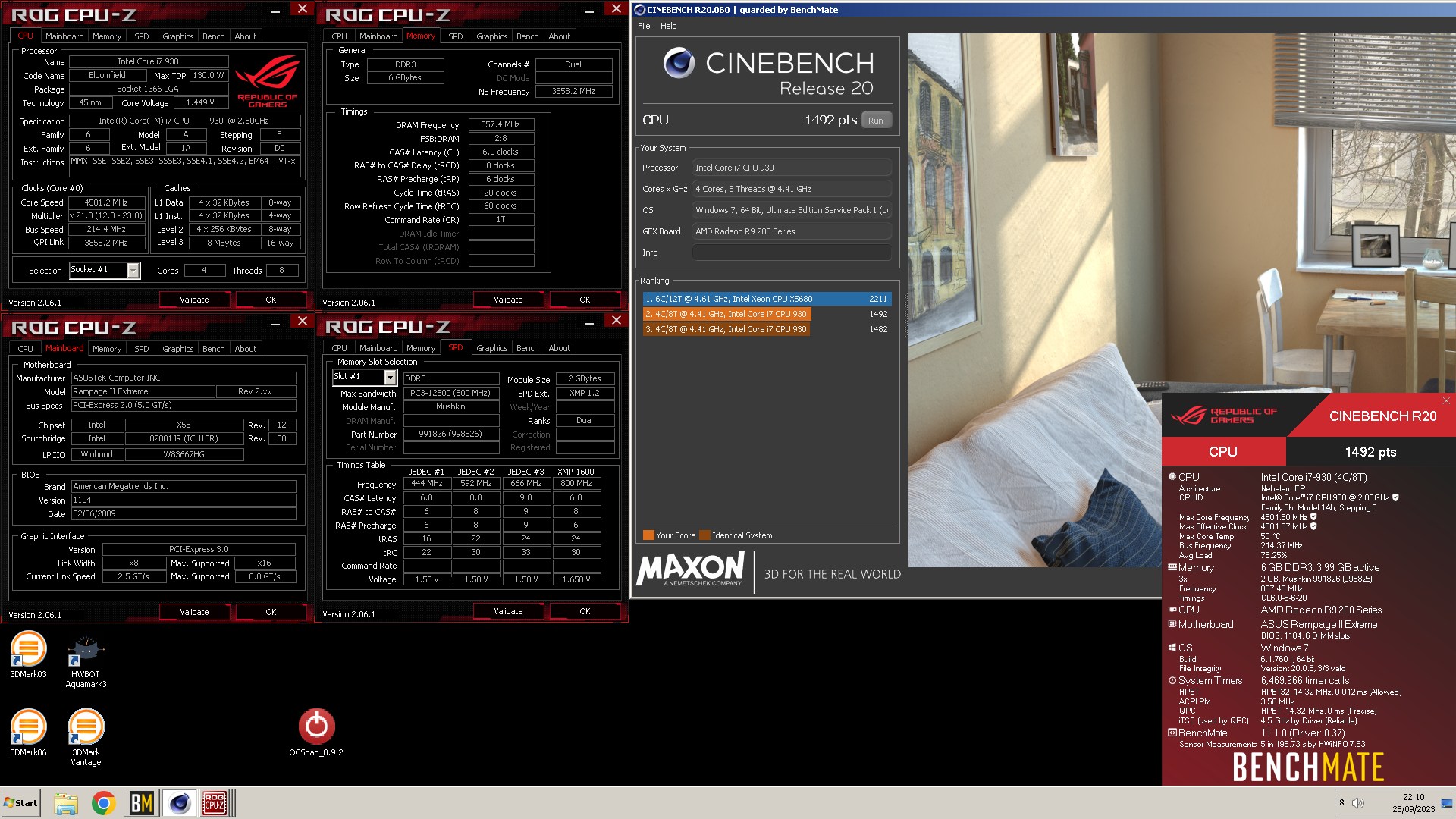1456x819 pixels.
Task: Click the CPU section icon in BenchMate panel
Action: pyautogui.click(x=1172, y=477)
